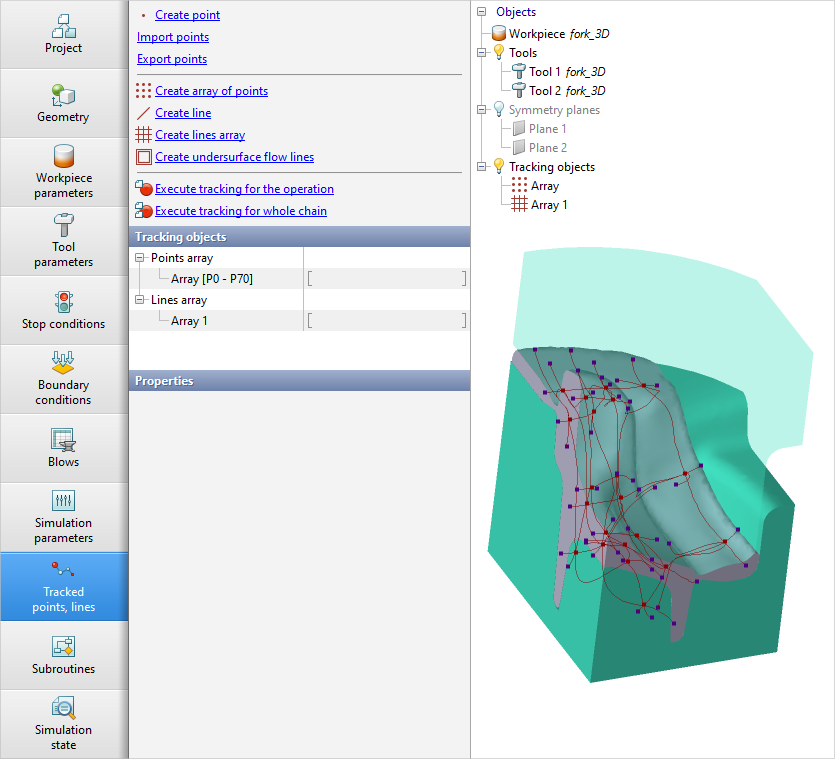Open the Project sidebar section
This screenshot has width=835, height=759.
pyautogui.click(x=64, y=34)
